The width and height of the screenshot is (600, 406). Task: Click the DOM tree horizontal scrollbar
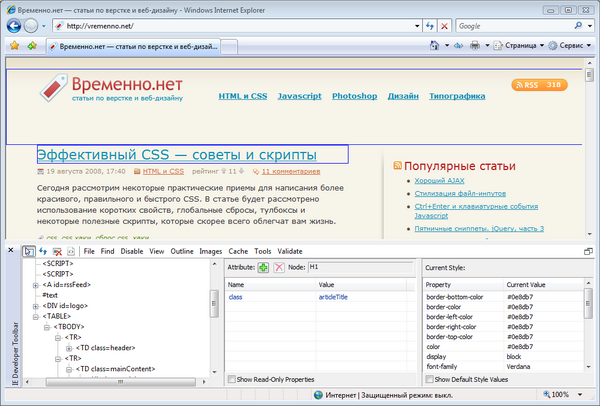tap(121, 382)
